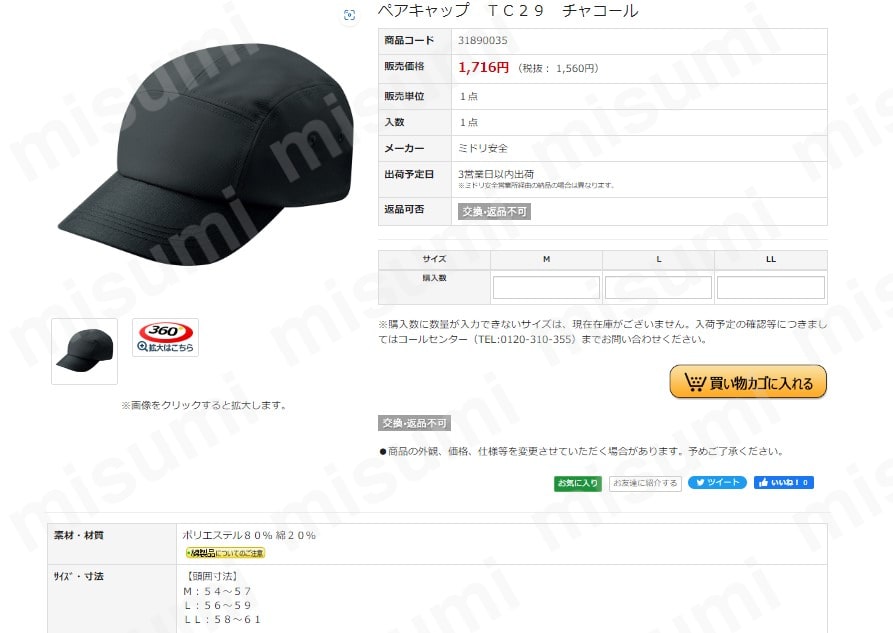Image resolution: width=893 pixels, height=633 pixels.
Task: Click the LL size quantity field
Action: [771, 287]
